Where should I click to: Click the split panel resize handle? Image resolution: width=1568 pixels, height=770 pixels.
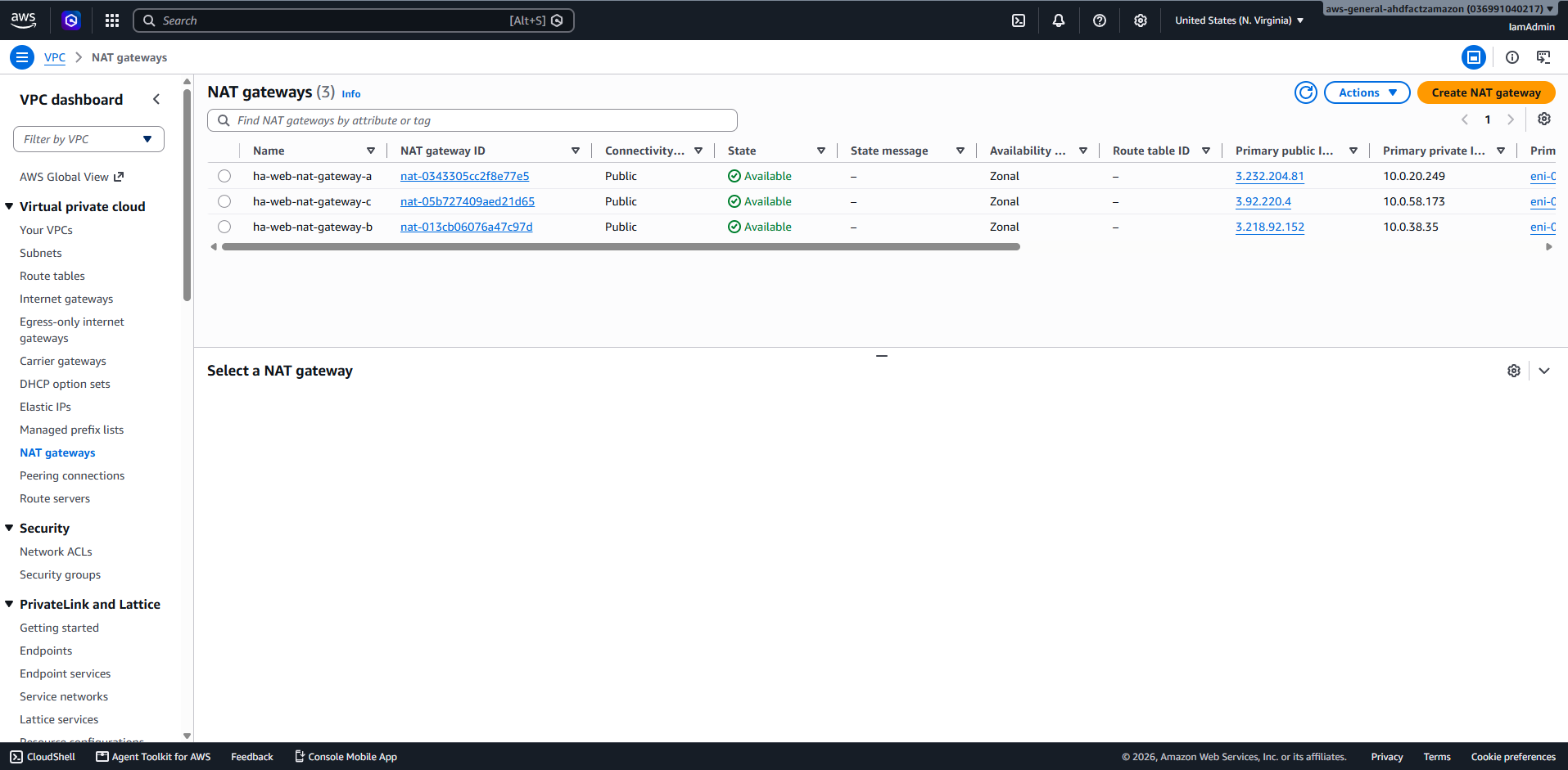[882, 356]
